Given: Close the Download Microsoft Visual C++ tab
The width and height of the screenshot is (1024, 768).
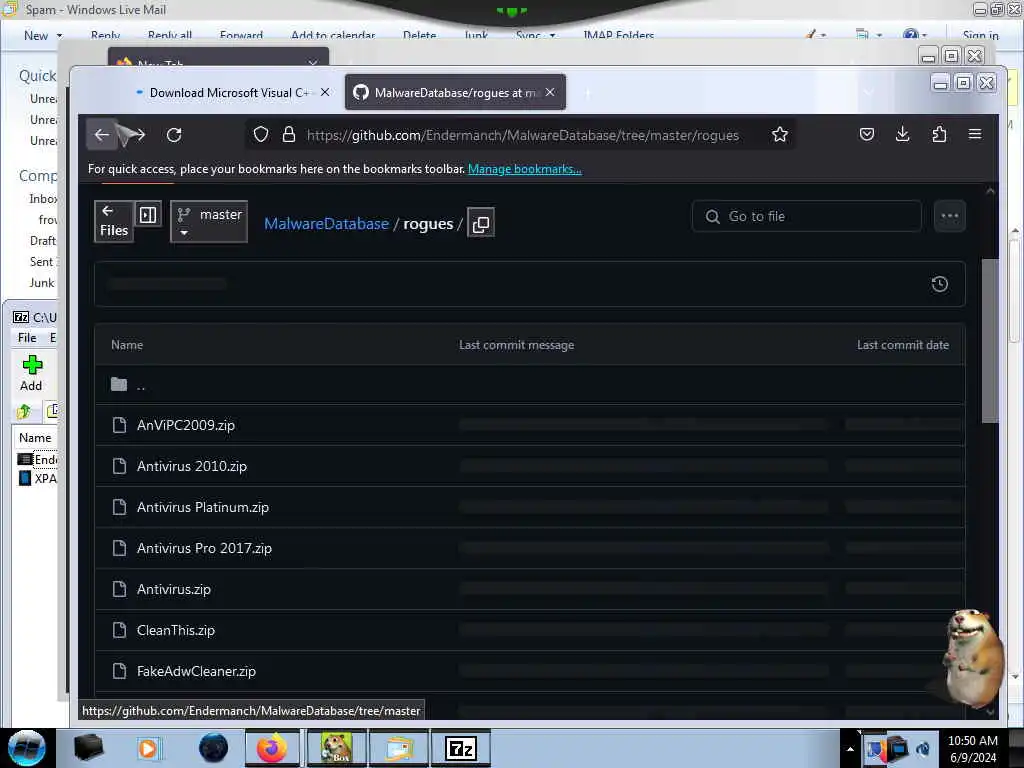Looking at the screenshot, I should coord(325,93).
